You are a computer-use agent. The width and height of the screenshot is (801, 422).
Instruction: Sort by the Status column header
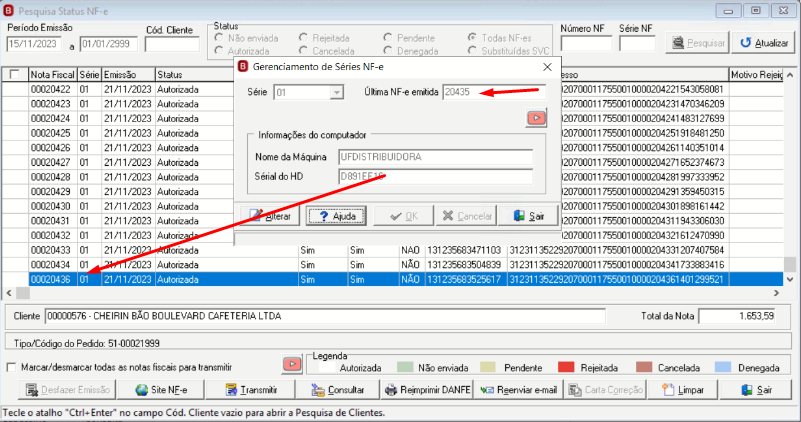pyautogui.click(x=194, y=75)
